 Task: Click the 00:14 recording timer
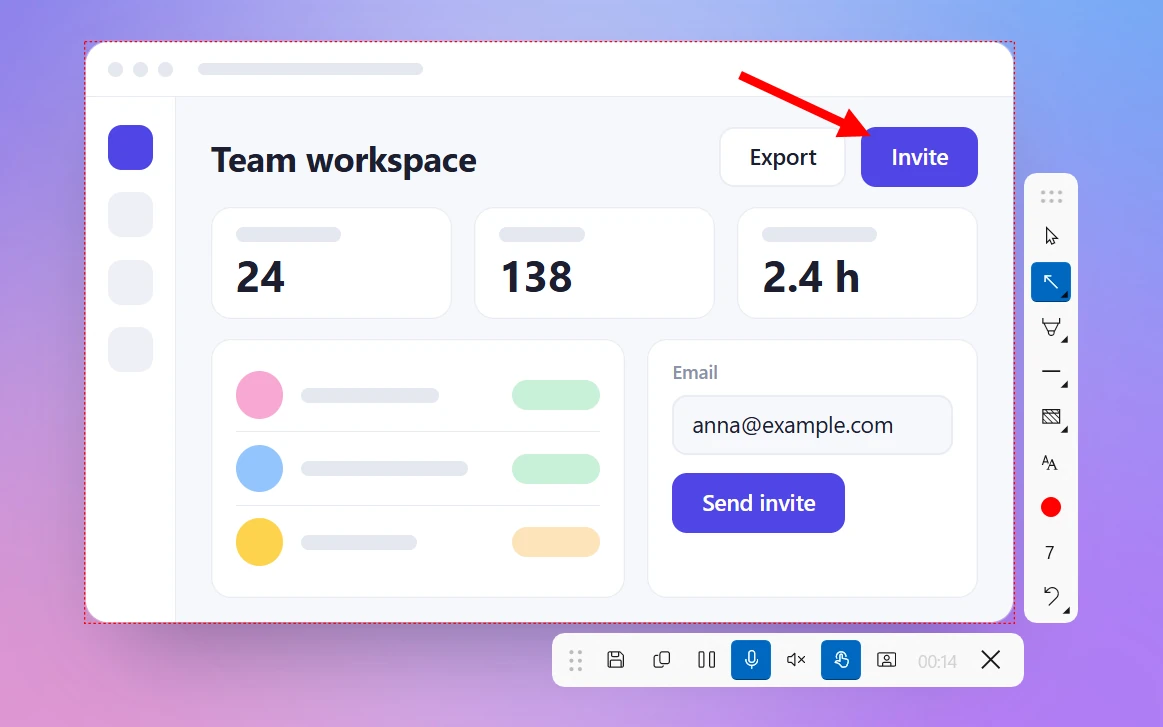pos(938,661)
